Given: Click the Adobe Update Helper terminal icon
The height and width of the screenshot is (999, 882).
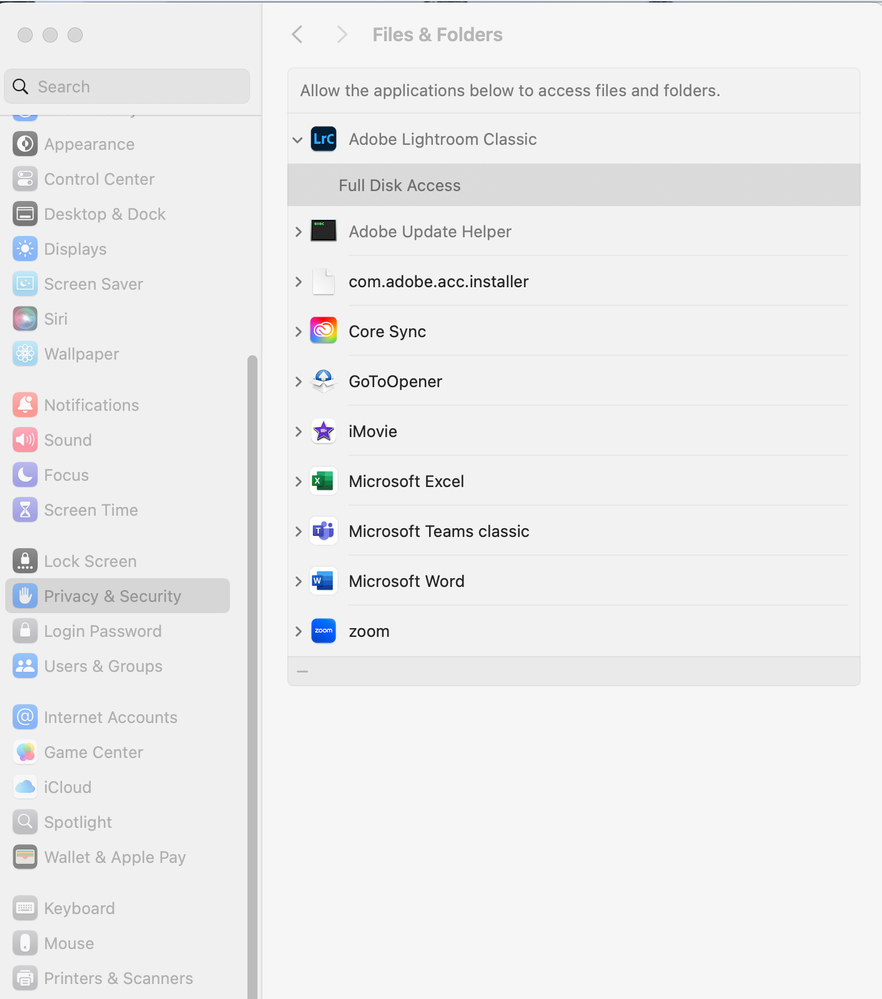Looking at the screenshot, I should coord(323,231).
